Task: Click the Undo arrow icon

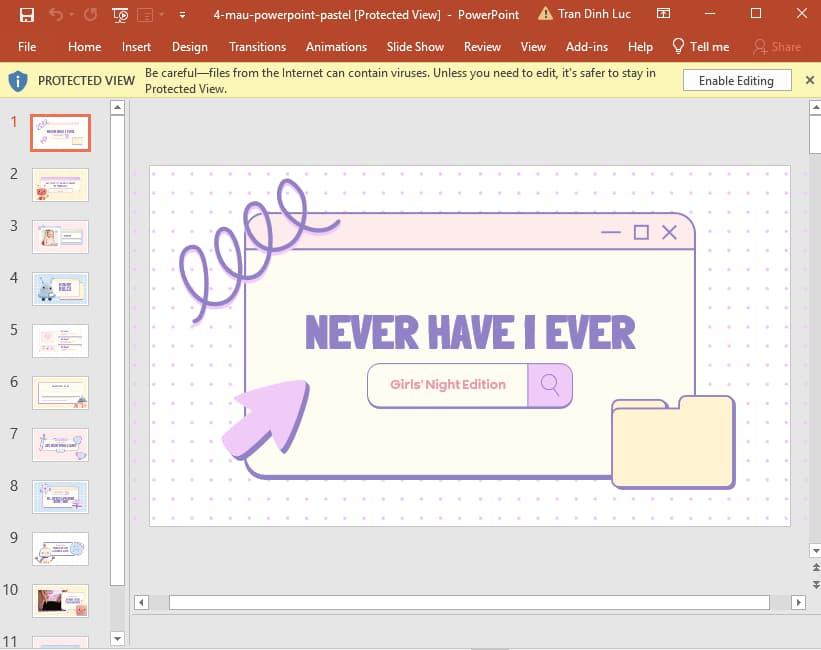Action: 56,15
